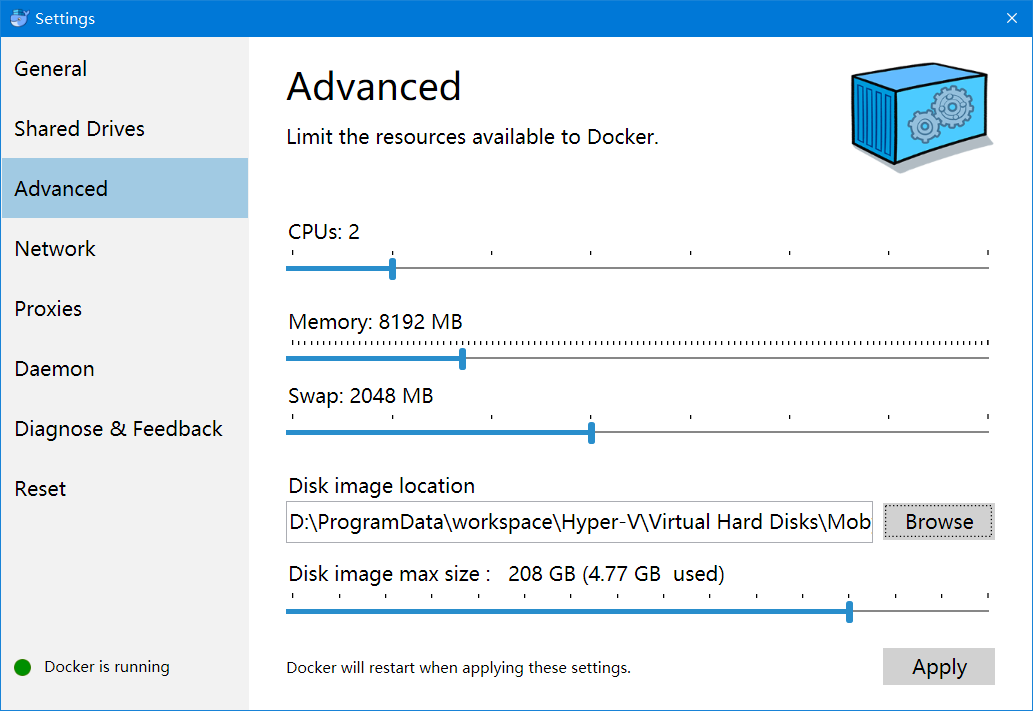
Task: Click the blue container gears illustration
Action: pyautogui.click(x=922, y=117)
